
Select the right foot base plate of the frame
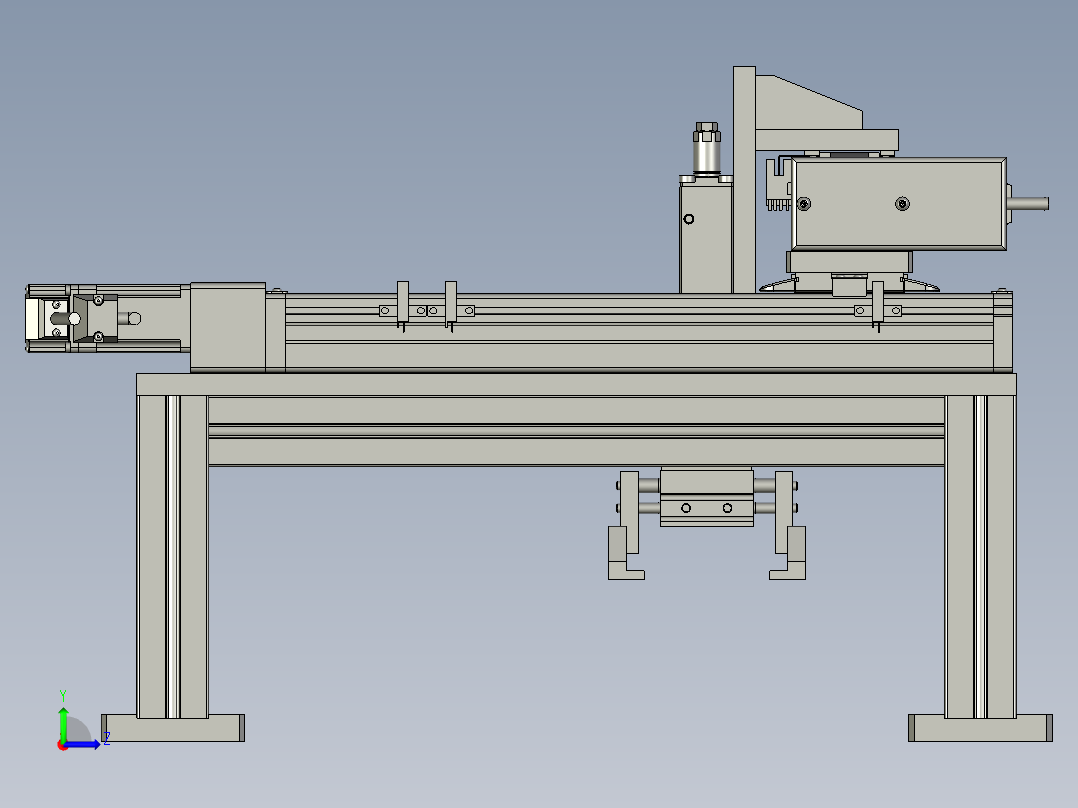pos(980,728)
